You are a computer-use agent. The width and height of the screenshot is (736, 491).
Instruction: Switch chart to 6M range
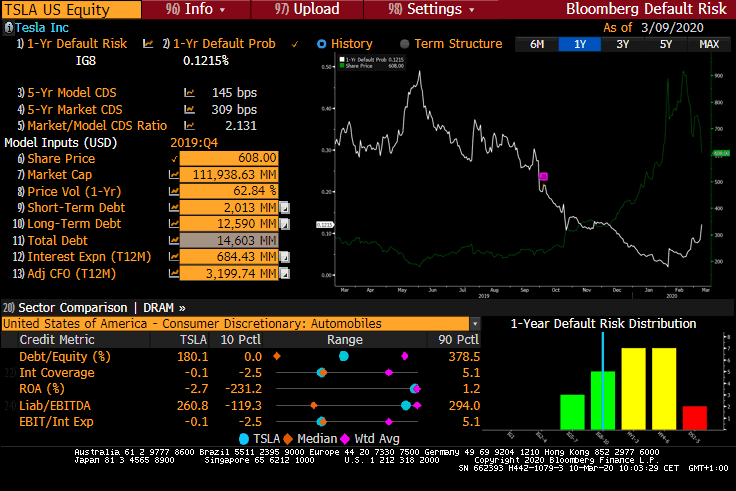pyautogui.click(x=537, y=44)
